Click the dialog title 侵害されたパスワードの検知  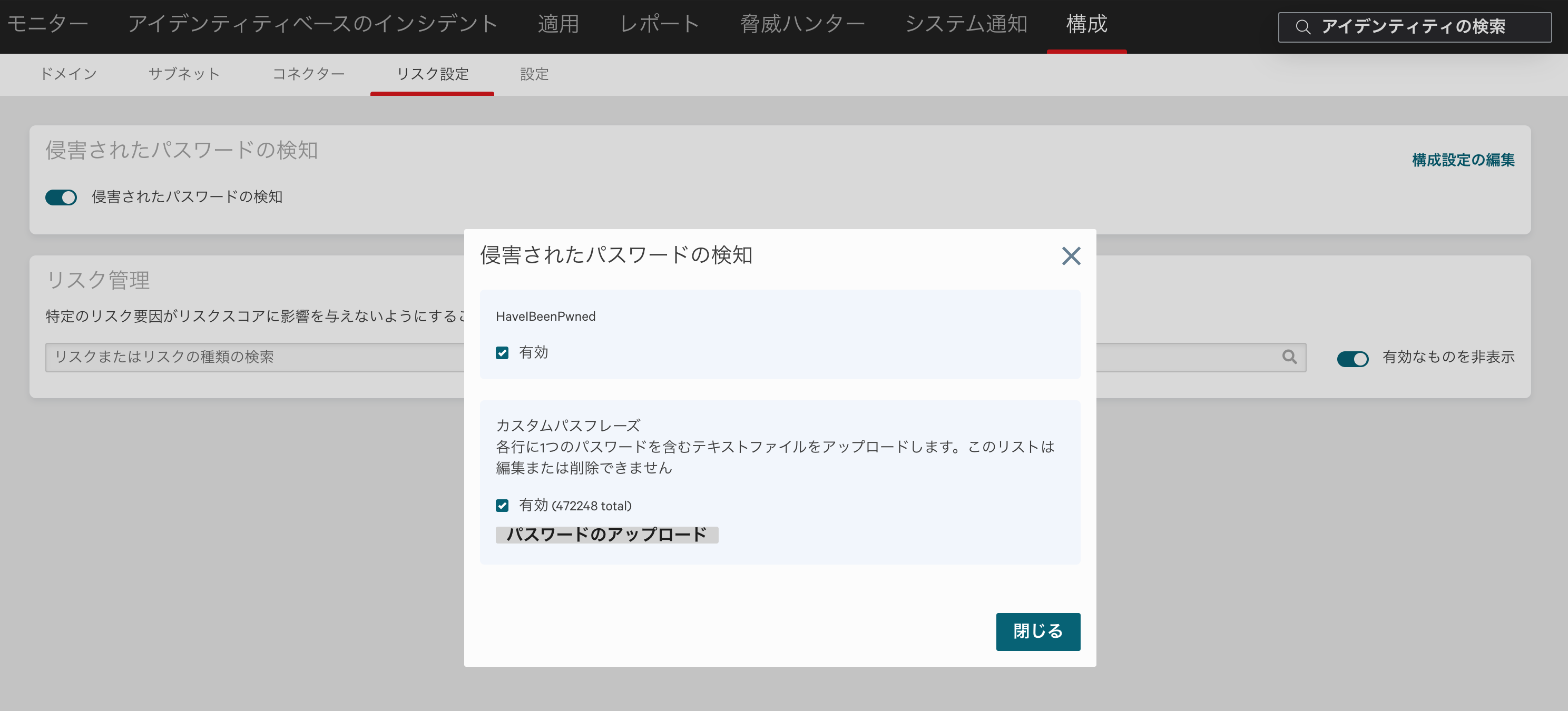pyautogui.click(x=616, y=255)
